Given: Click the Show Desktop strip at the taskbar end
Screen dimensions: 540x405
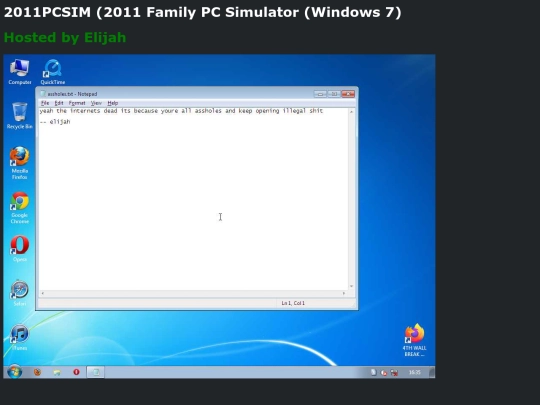Looking at the screenshot, I should (432, 372).
